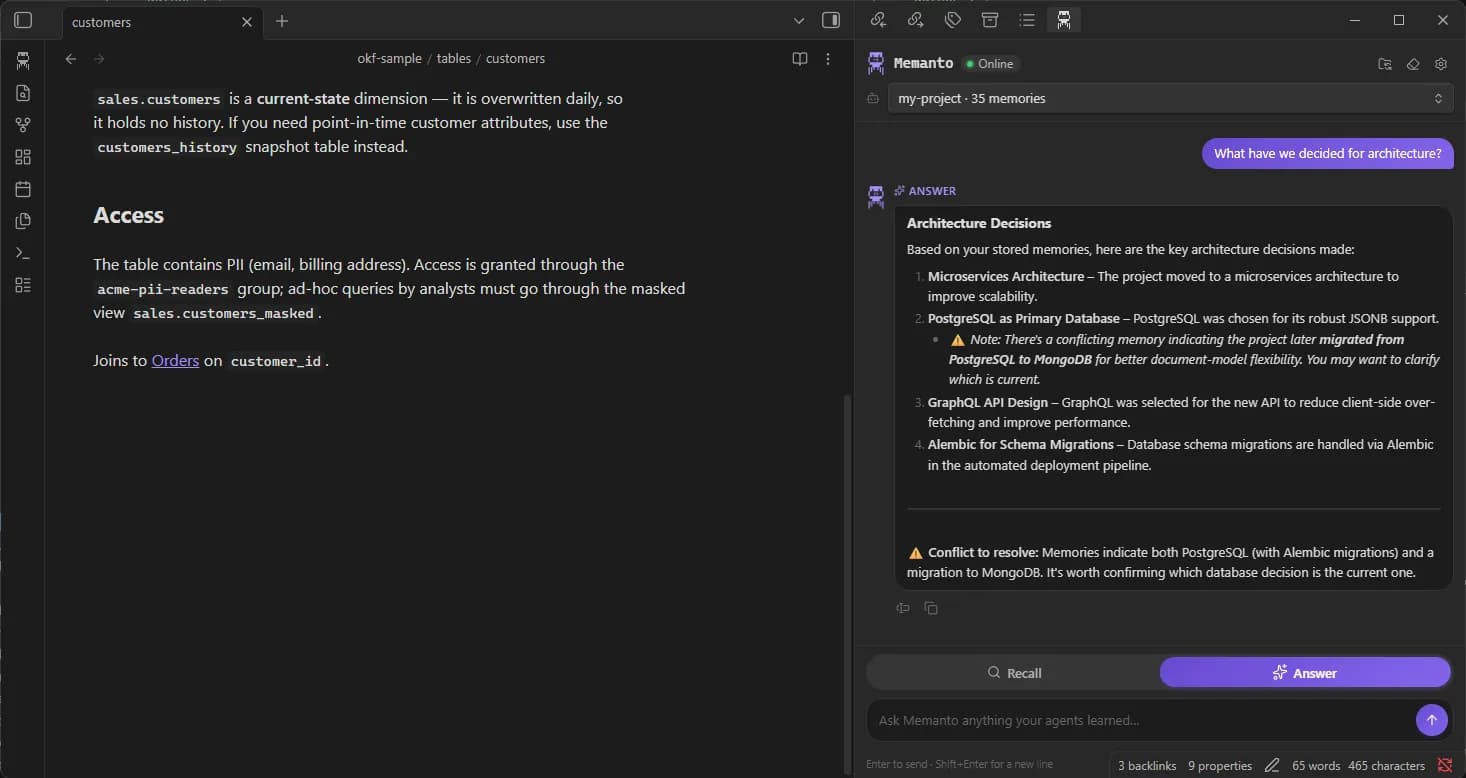Screen dimensions: 1466x778
Task: Click the acme-pii-readers inline code
Action: coord(163,289)
